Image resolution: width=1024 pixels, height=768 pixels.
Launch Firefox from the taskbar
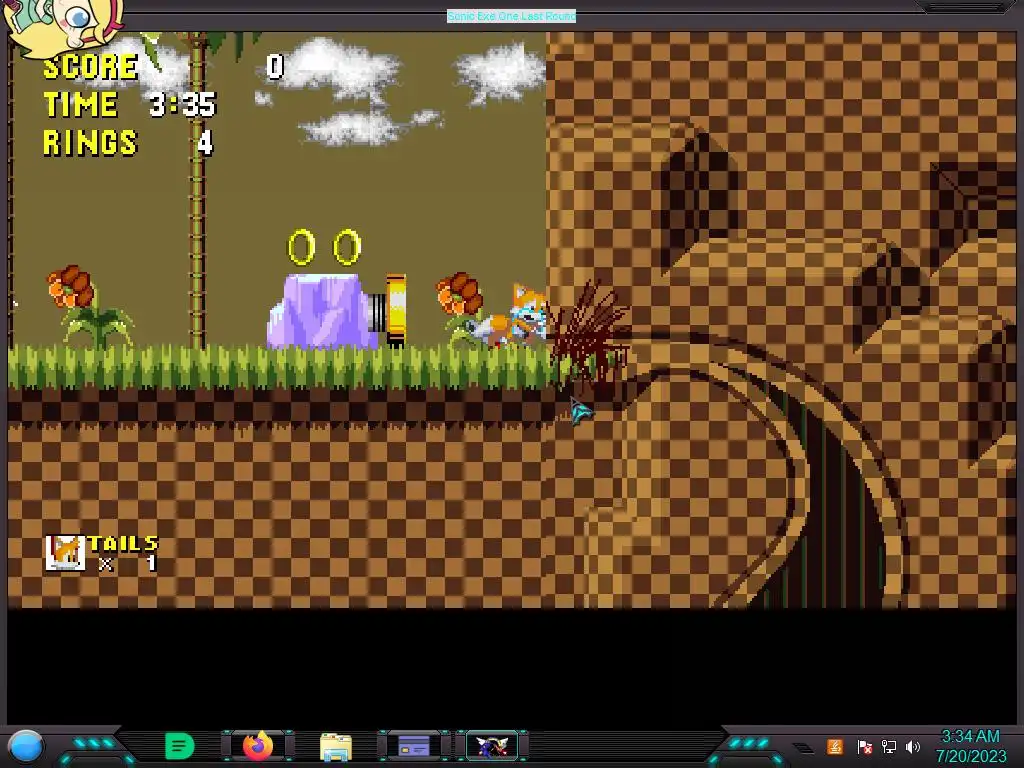click(258, 746)
